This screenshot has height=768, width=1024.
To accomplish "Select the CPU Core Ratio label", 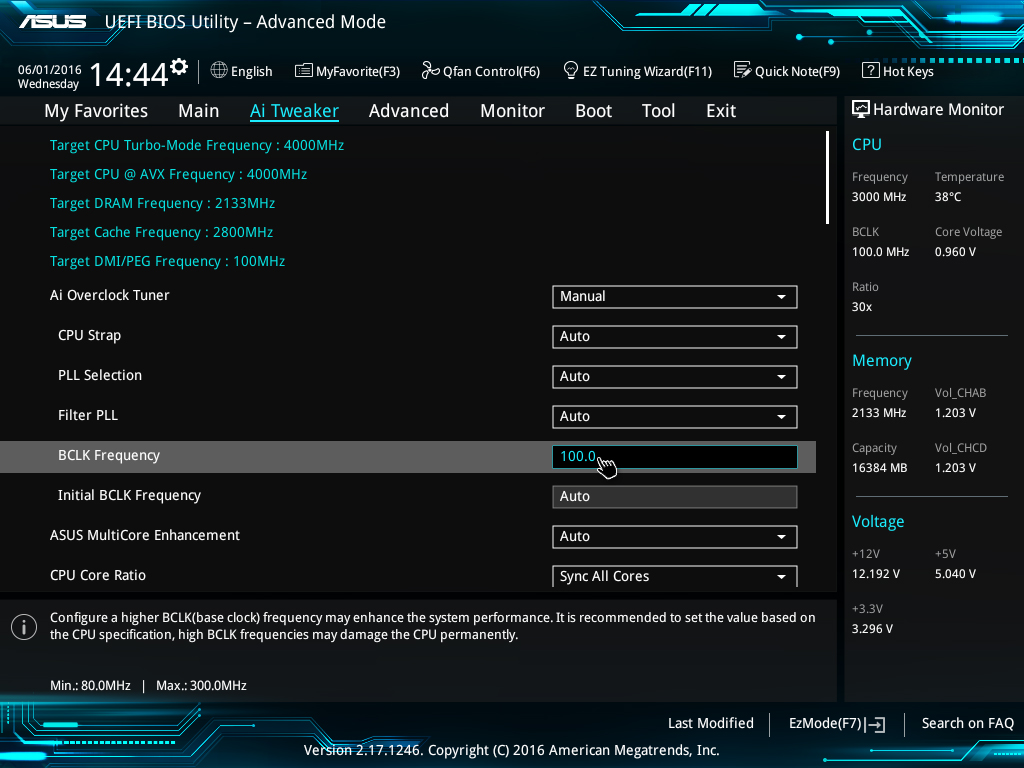I will click(98, 575).
